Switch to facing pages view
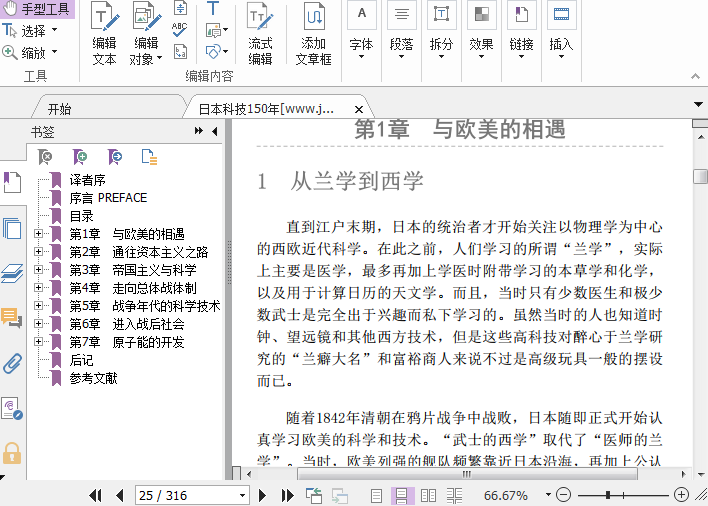This screenshot has width=708, height=506. 428,496
